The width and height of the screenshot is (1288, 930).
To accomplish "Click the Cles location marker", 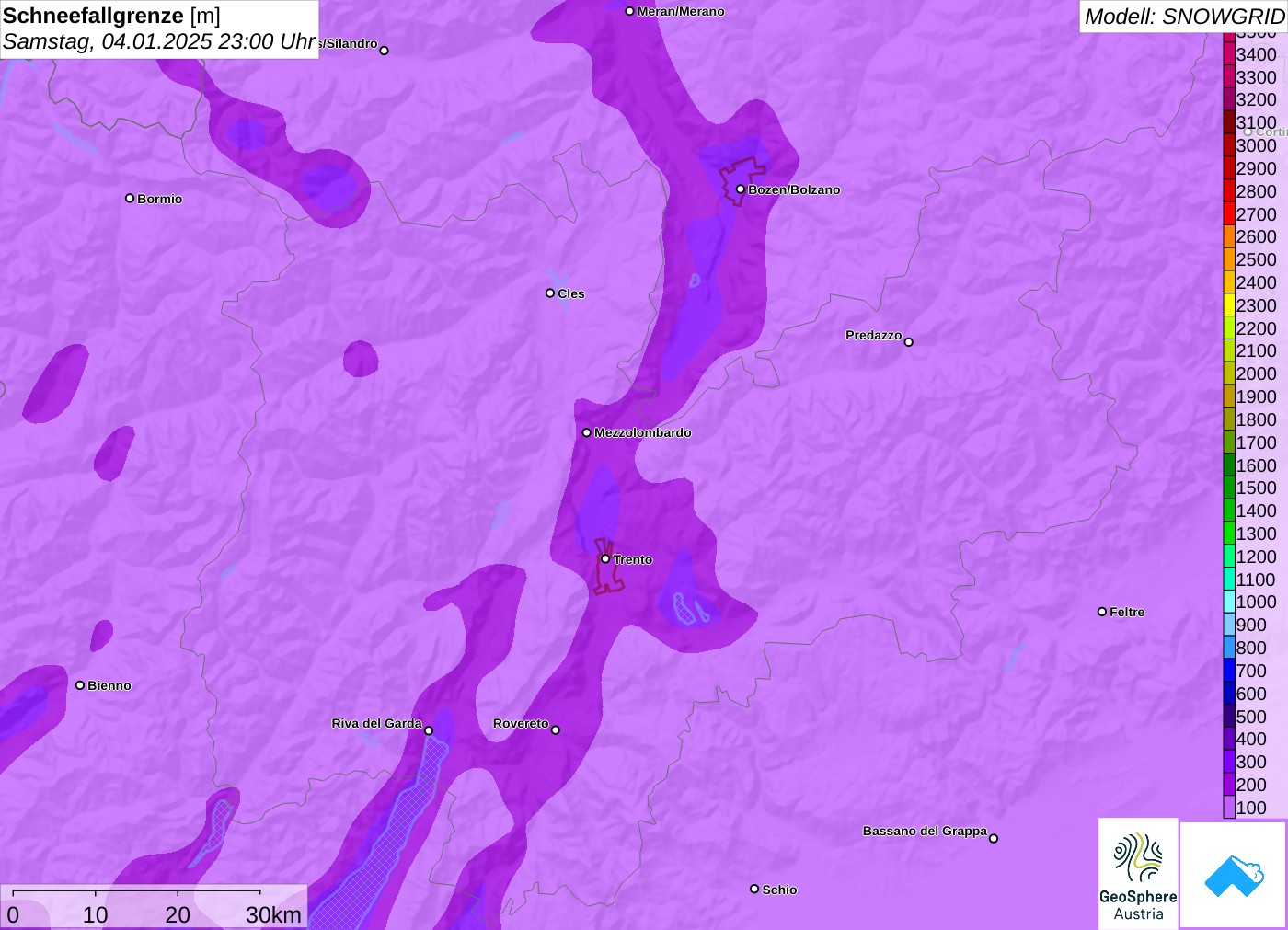I will (550, 293).
